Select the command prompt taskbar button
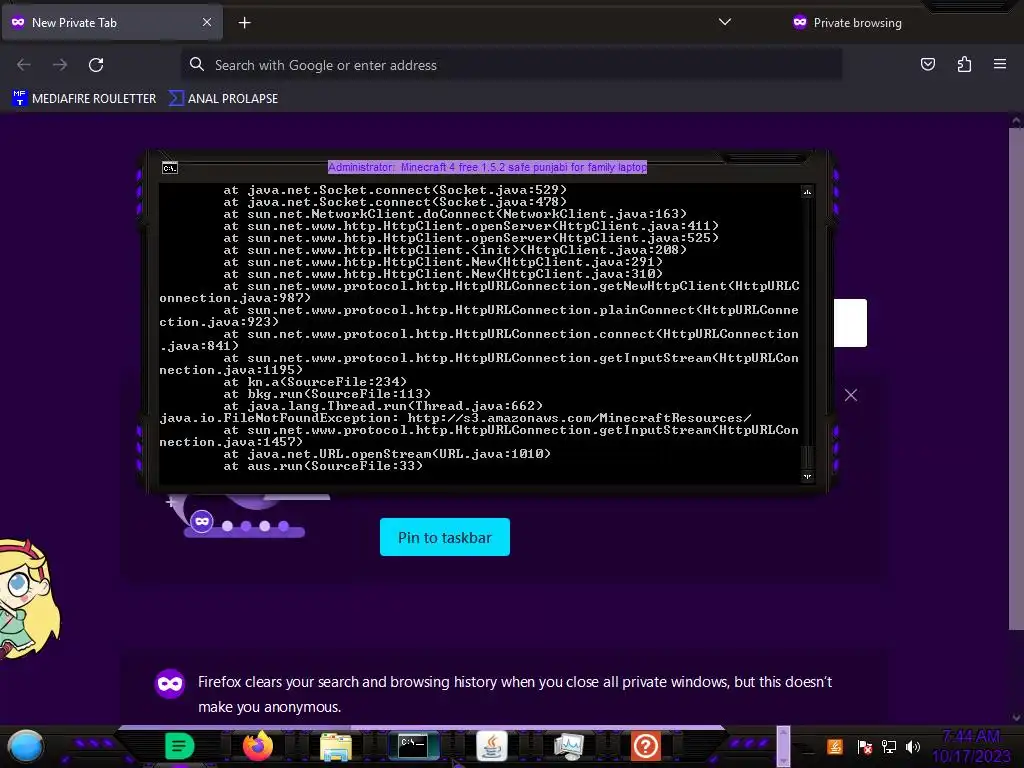Image resolution: width=1024 pixels, height=768 pixels. (413, 746)
